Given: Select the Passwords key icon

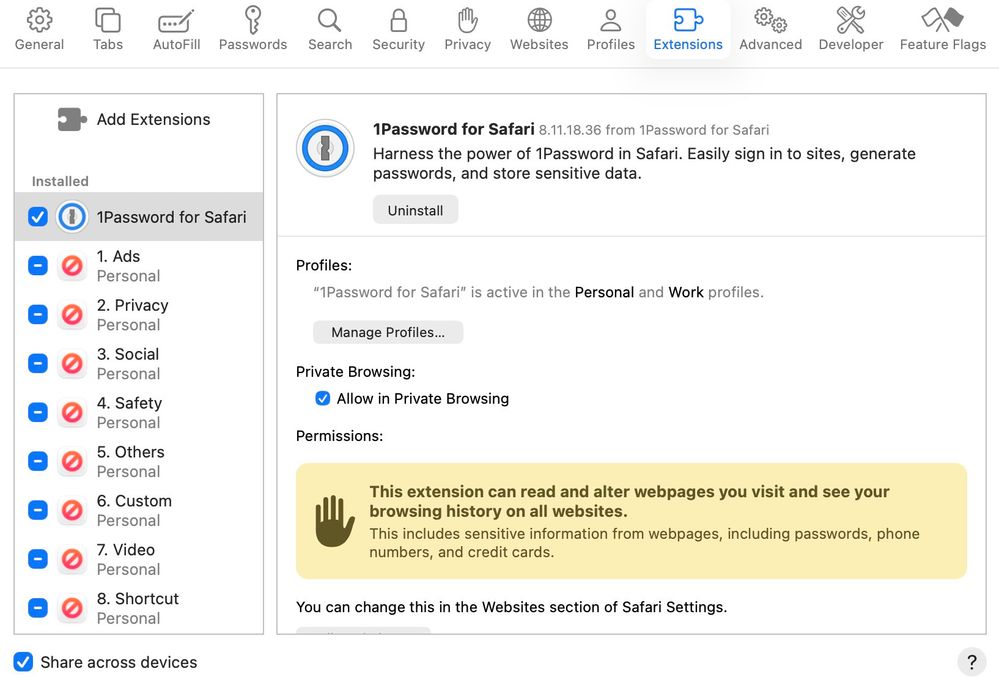Looking at the screenshot, I should tap(253, 20).
